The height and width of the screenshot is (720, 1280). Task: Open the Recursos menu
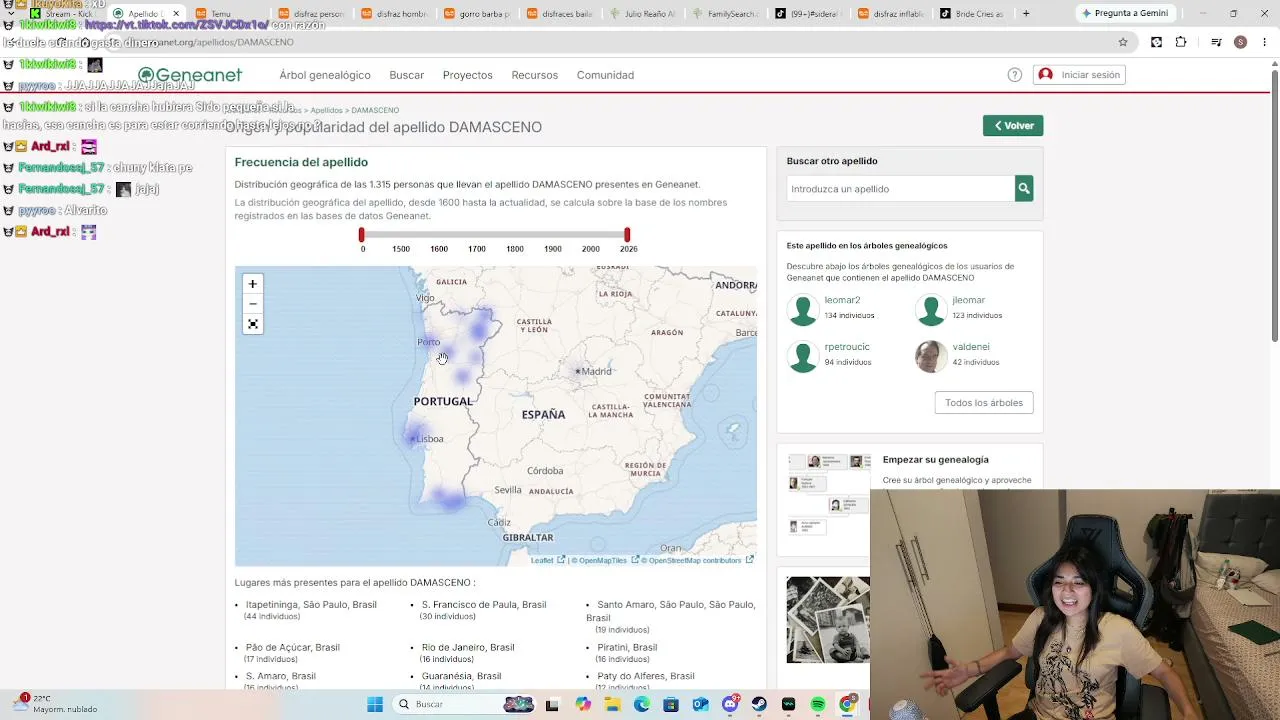pyautogui.click(x=535, y=75)
